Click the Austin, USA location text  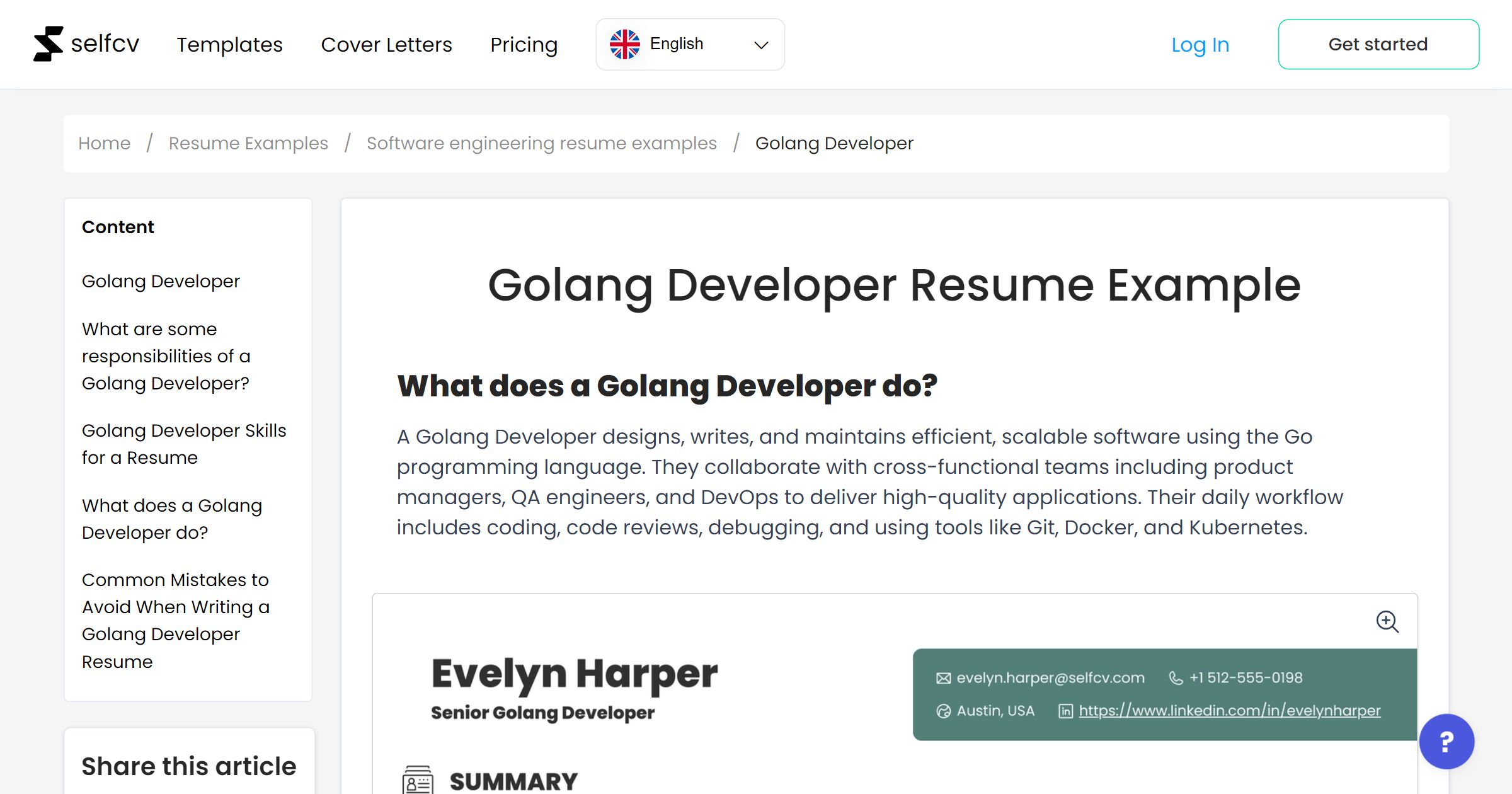pyautogui.click(x=995, y=711)
